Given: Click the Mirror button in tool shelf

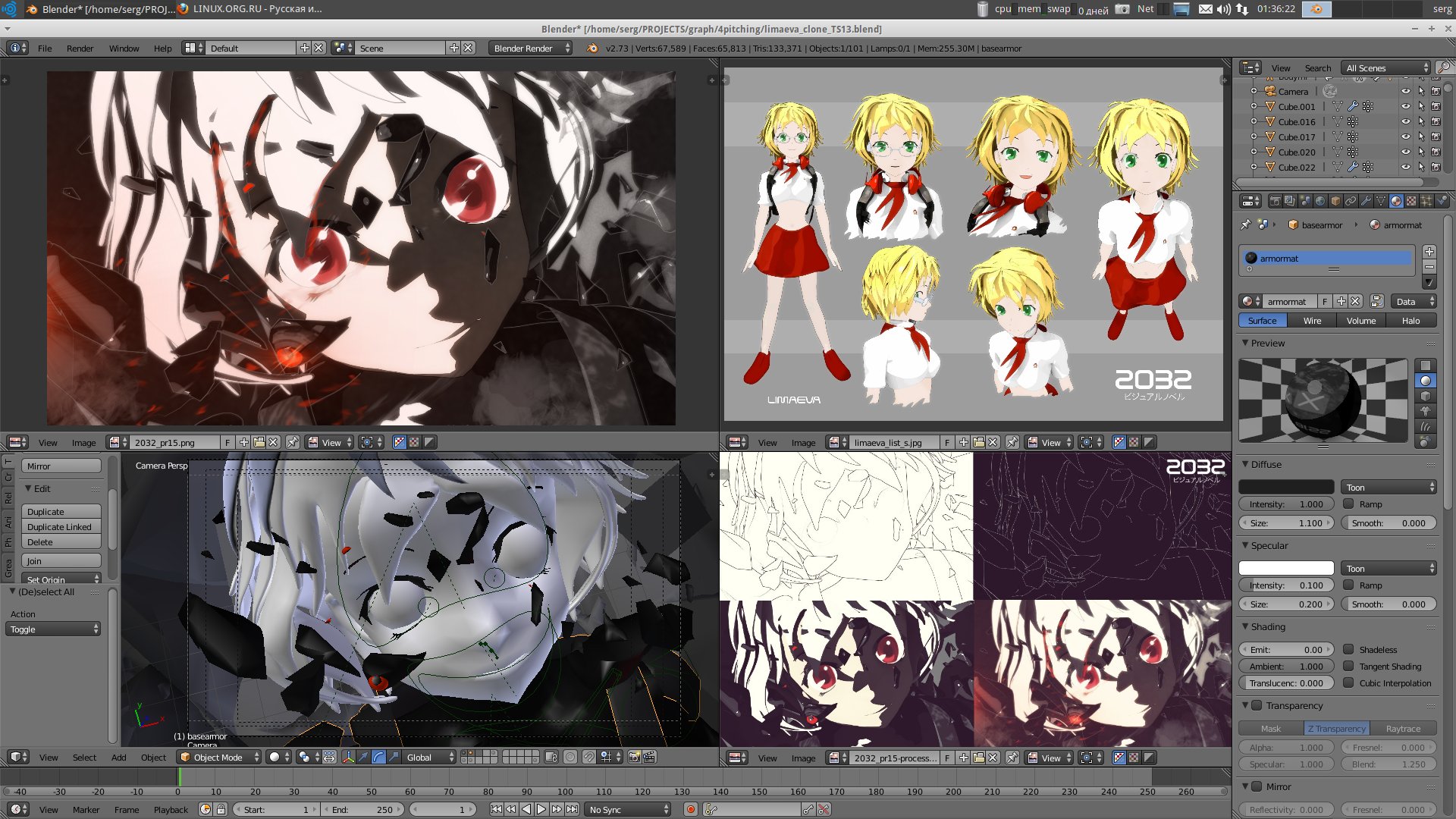Looking at the screenshot, I should pyautogui.click(x=61, y=466).
